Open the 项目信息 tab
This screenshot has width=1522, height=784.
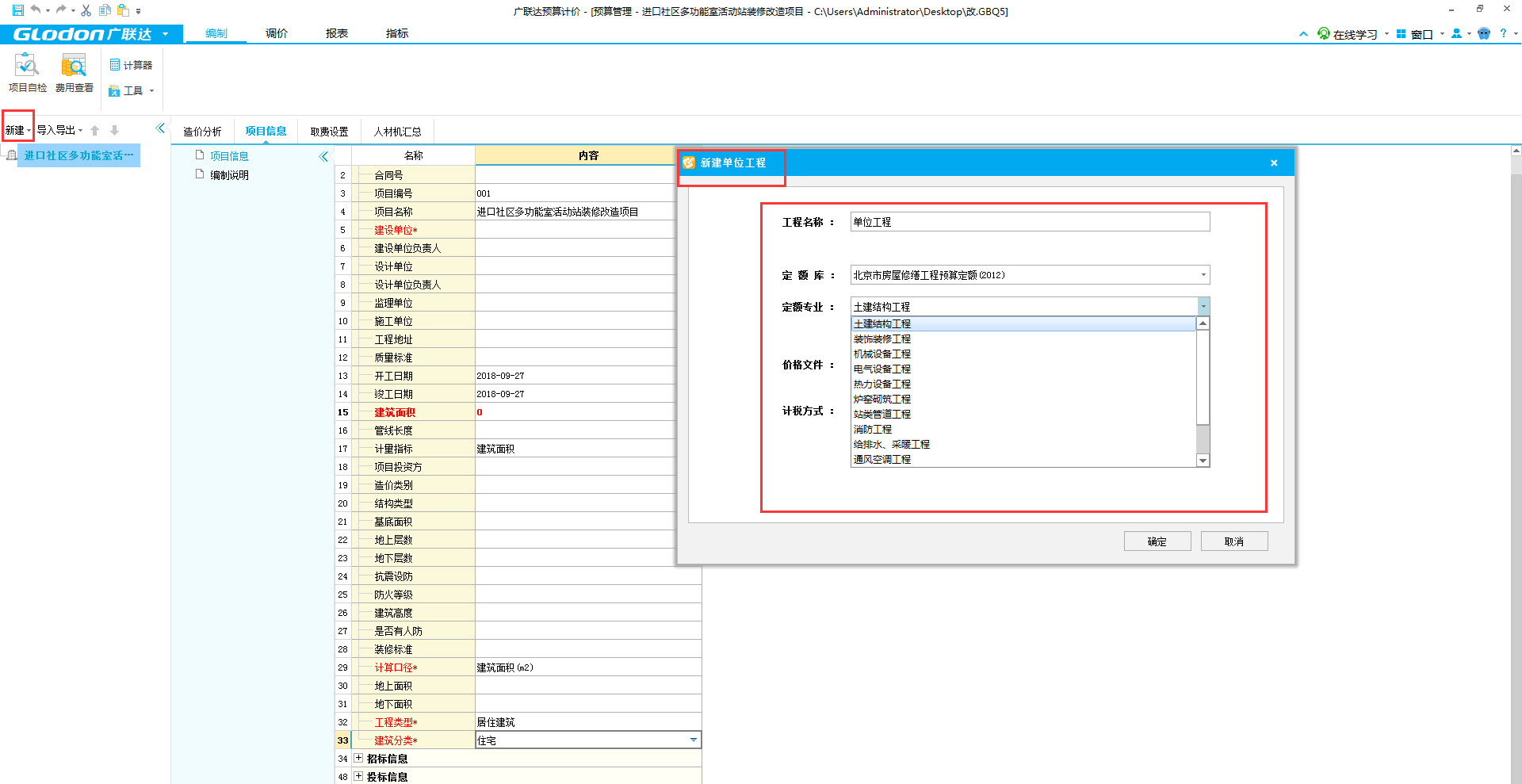tap(266, 131)
